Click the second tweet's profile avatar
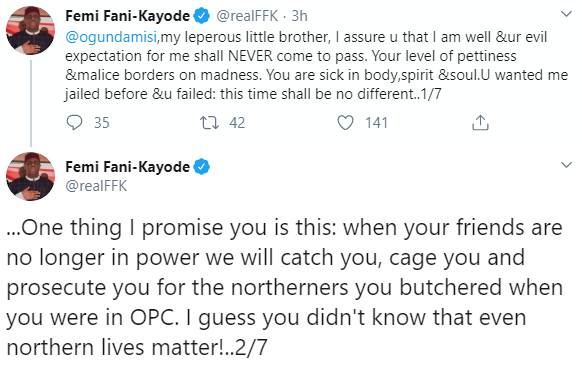Viewport: 582px width, 371px height. click(x=30, y=176)
